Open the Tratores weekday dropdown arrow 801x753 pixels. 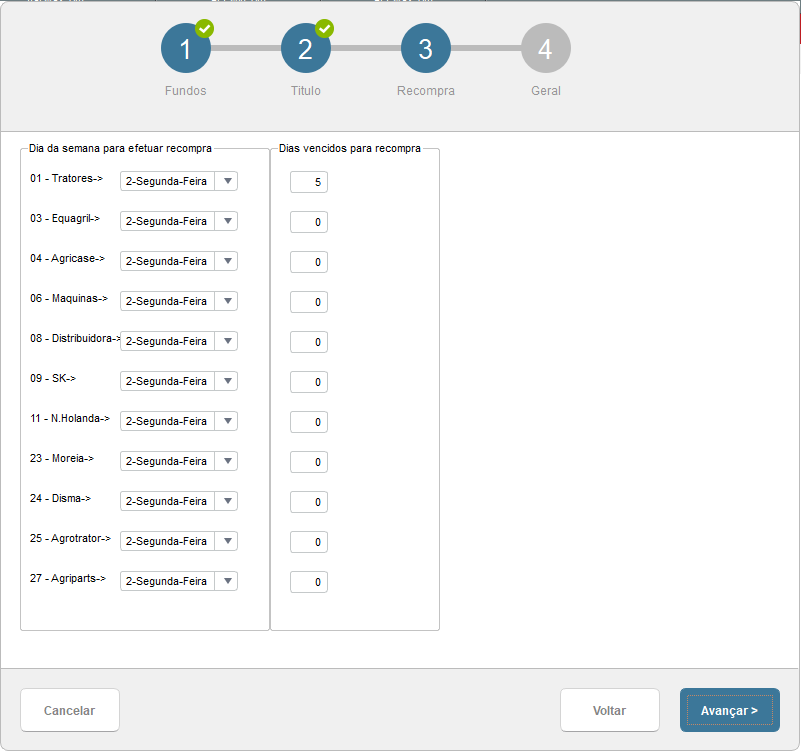228,181
